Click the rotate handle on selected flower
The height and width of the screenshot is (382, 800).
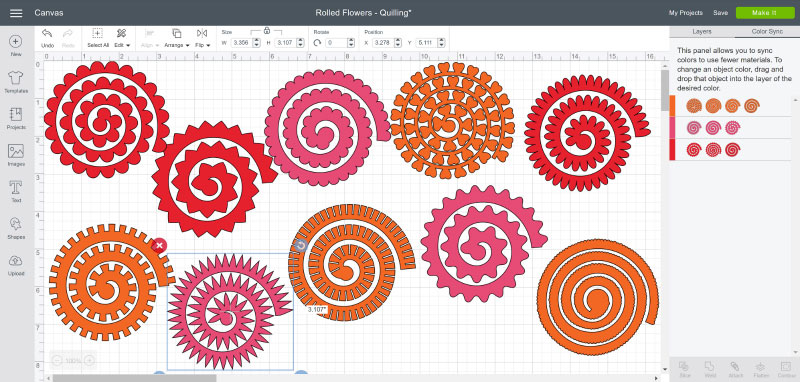point(301,246)
